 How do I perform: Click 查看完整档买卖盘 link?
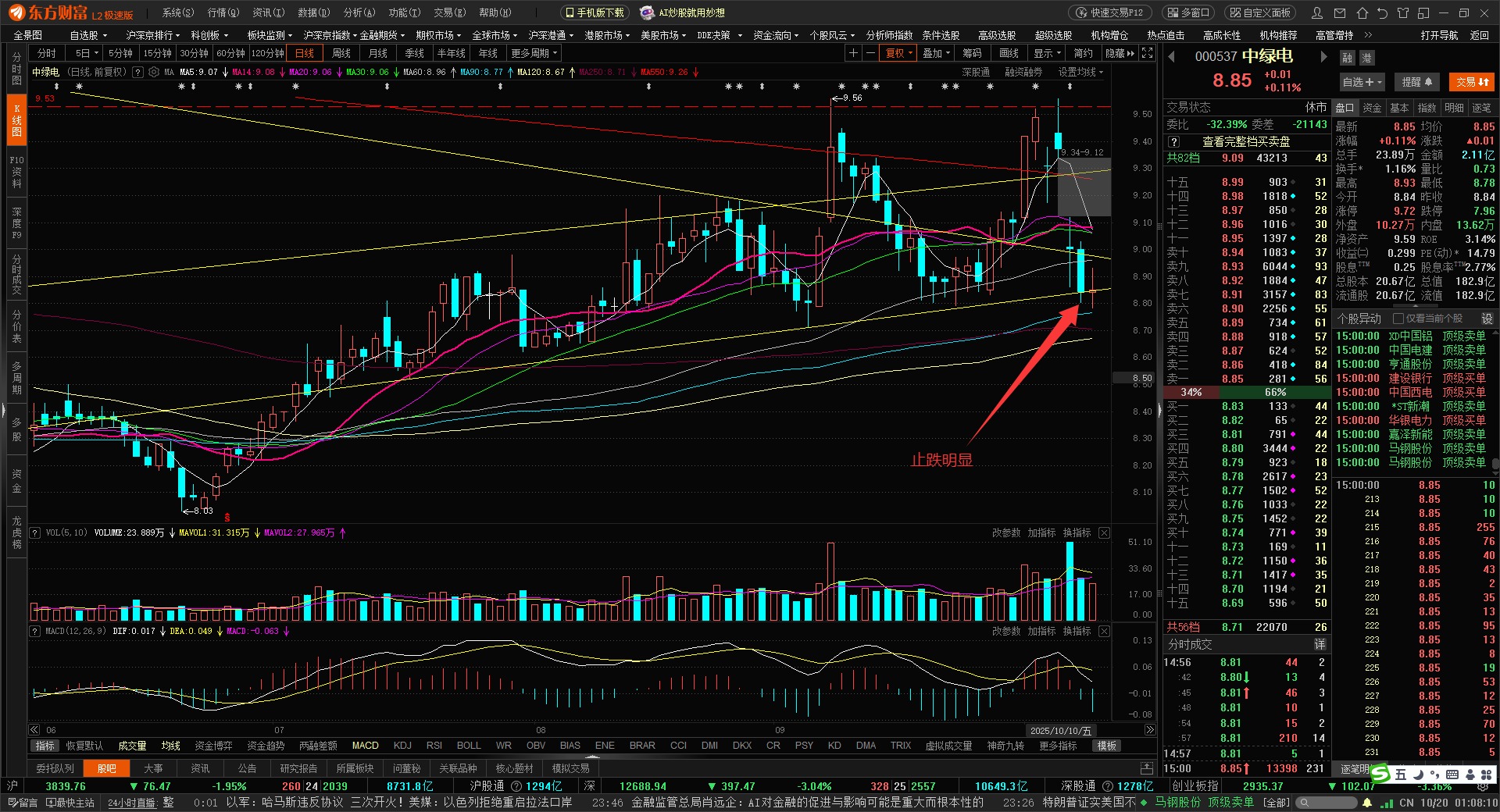click(x=1245, y=141)
